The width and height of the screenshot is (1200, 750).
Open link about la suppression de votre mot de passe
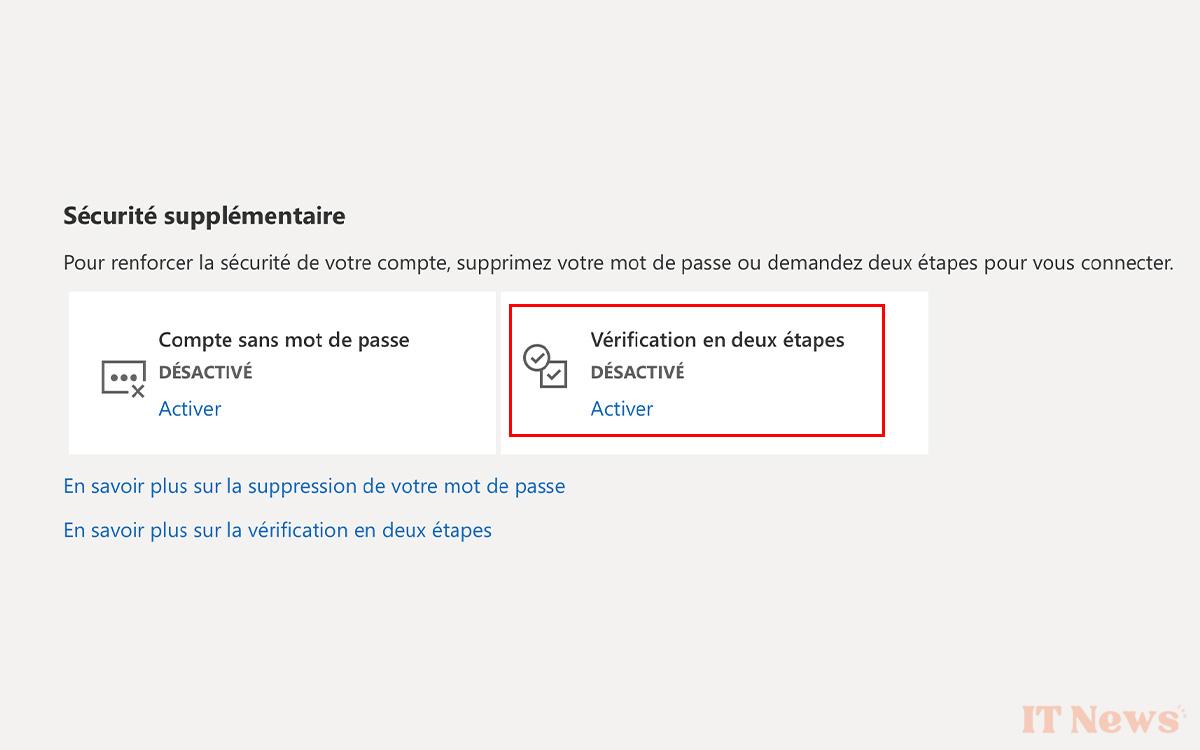click(x=314, y=486)
